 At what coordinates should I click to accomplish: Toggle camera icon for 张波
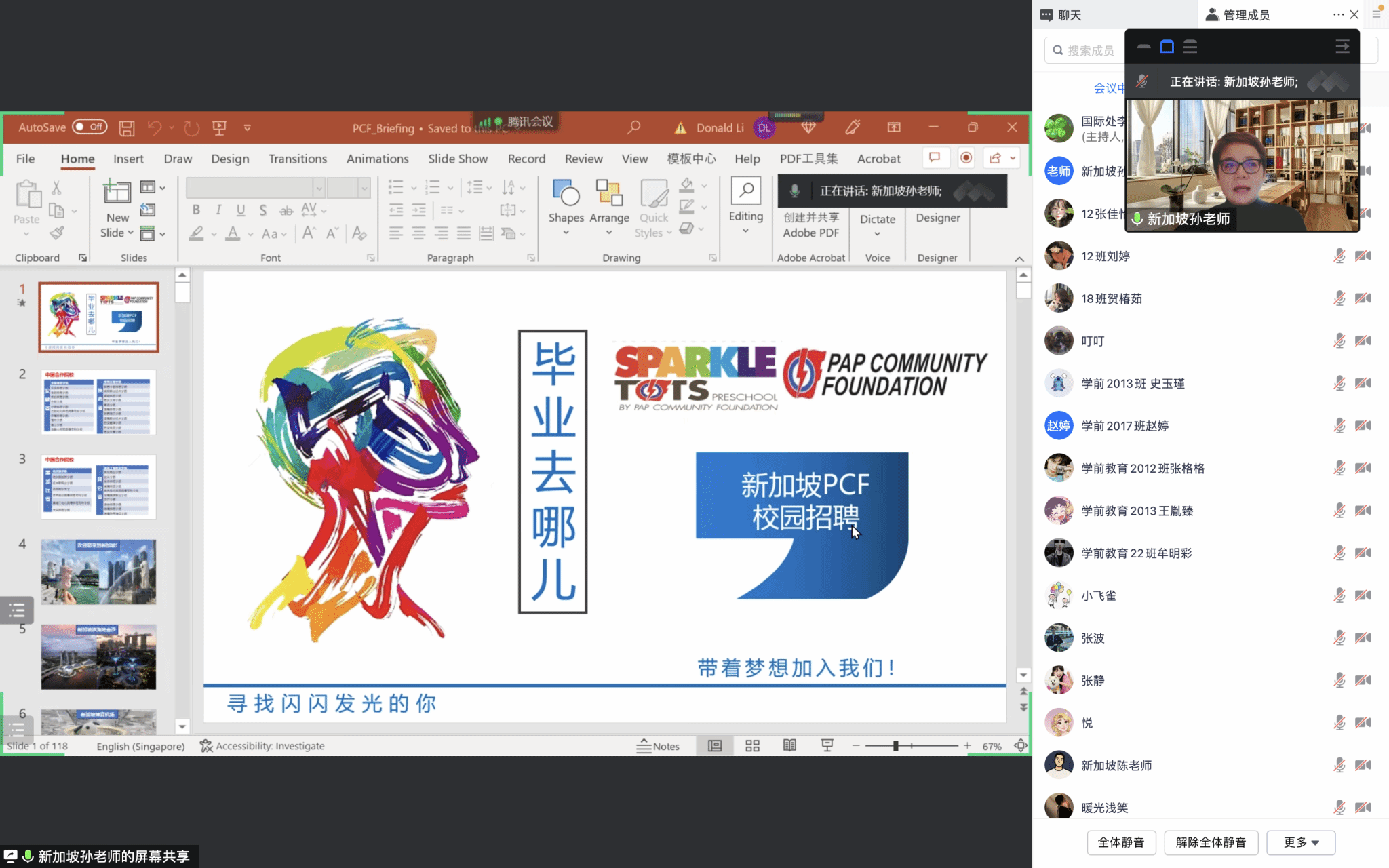(x=1363, y=638)
